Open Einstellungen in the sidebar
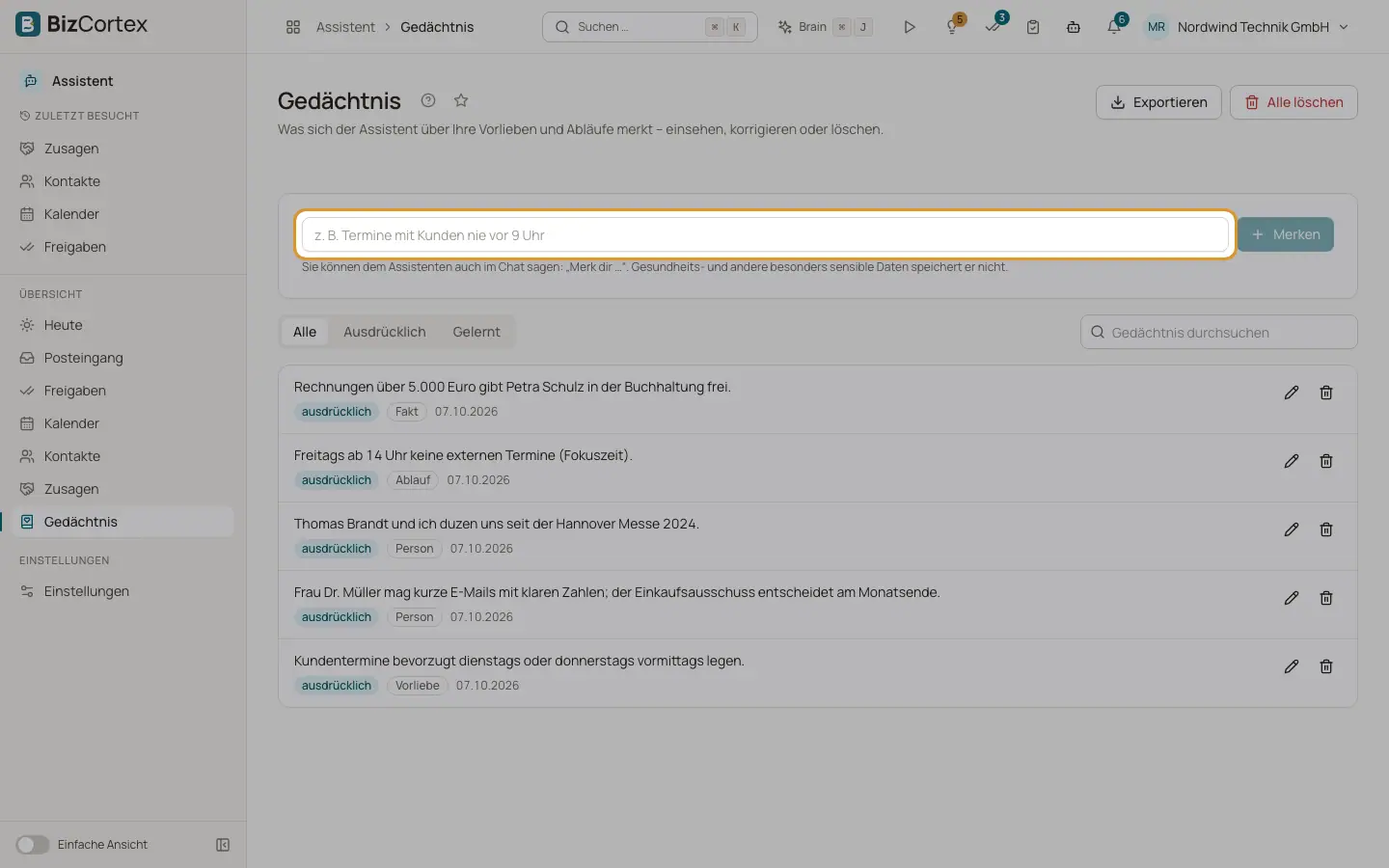 [x=123, y=591]
